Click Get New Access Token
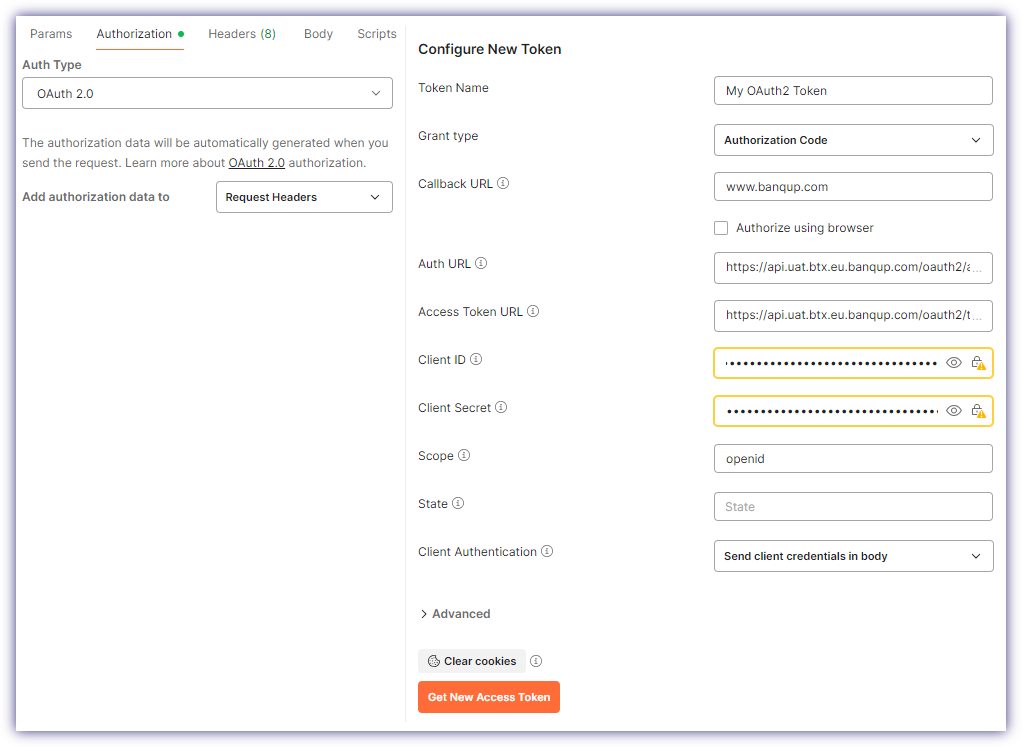 point(488,696)
